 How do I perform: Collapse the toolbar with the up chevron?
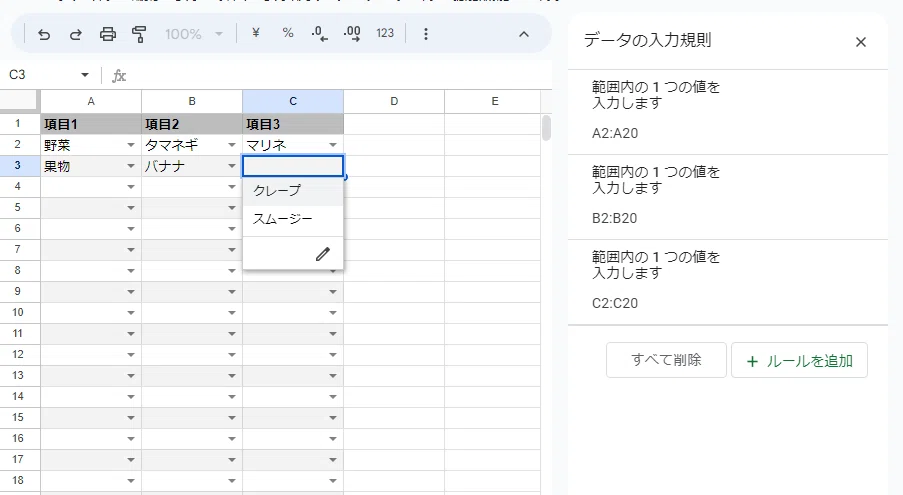pos(523,35)
